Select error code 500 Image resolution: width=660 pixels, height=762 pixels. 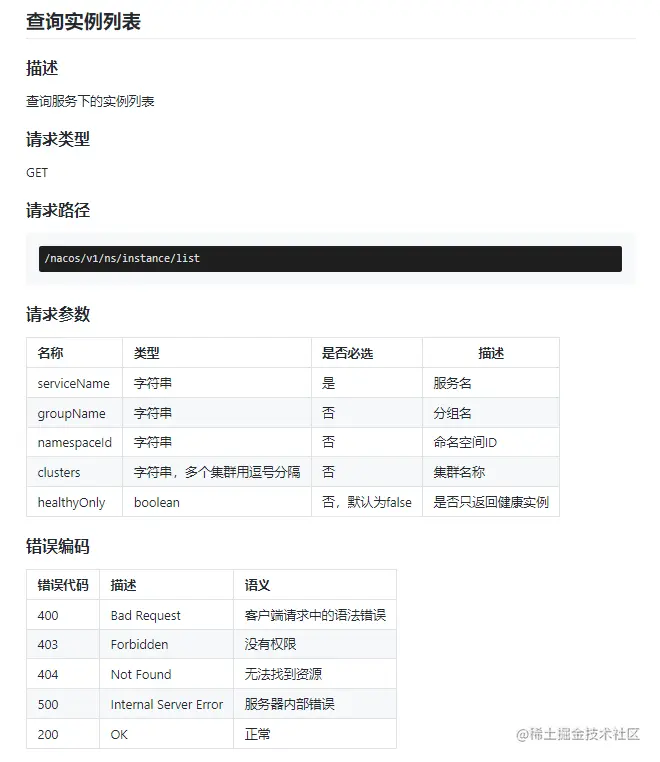pyautogui.click(x=48, y=705)
